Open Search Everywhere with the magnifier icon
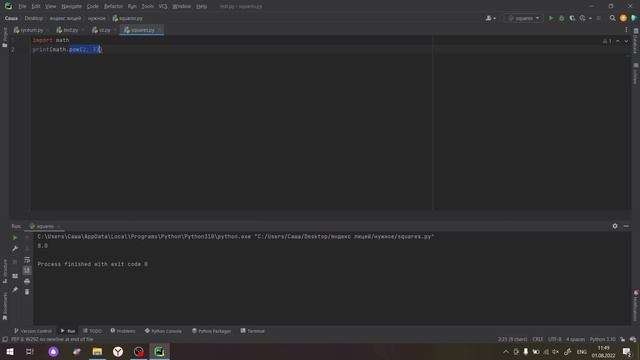The width and height of the screenshot is (640, 360). pyautogui.click(x=612, y=18)
